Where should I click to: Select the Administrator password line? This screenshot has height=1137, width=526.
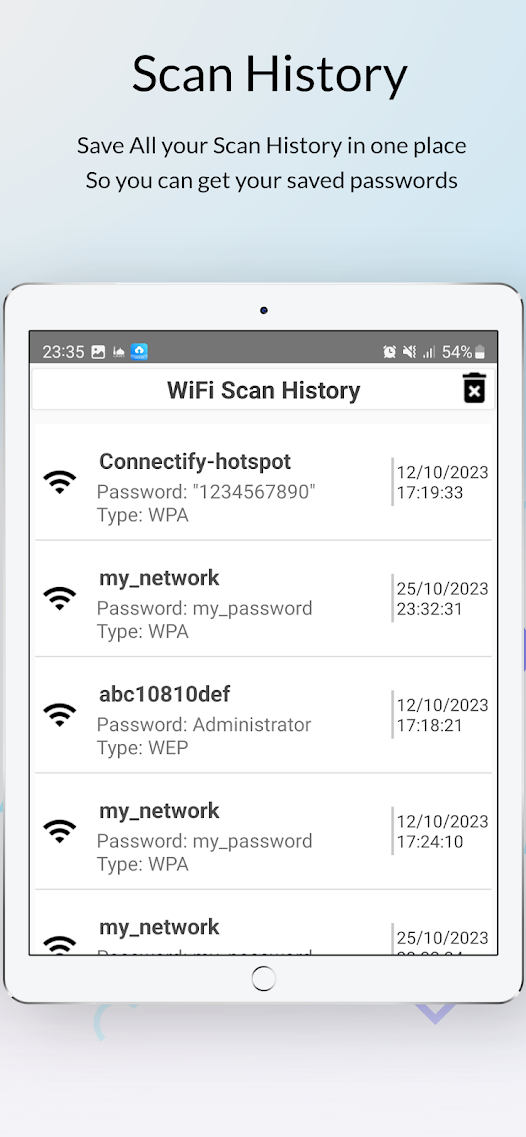click(204, 724)
